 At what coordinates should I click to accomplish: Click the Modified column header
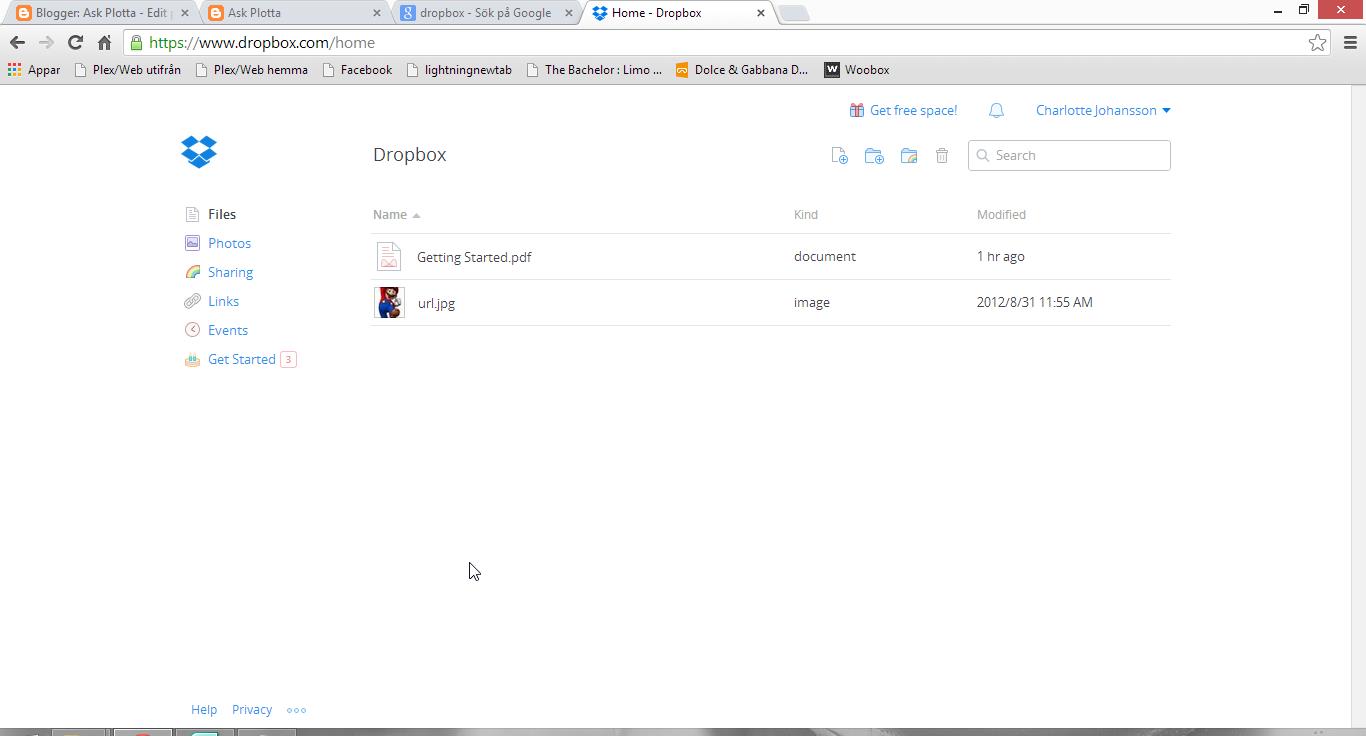(1001, 214)
